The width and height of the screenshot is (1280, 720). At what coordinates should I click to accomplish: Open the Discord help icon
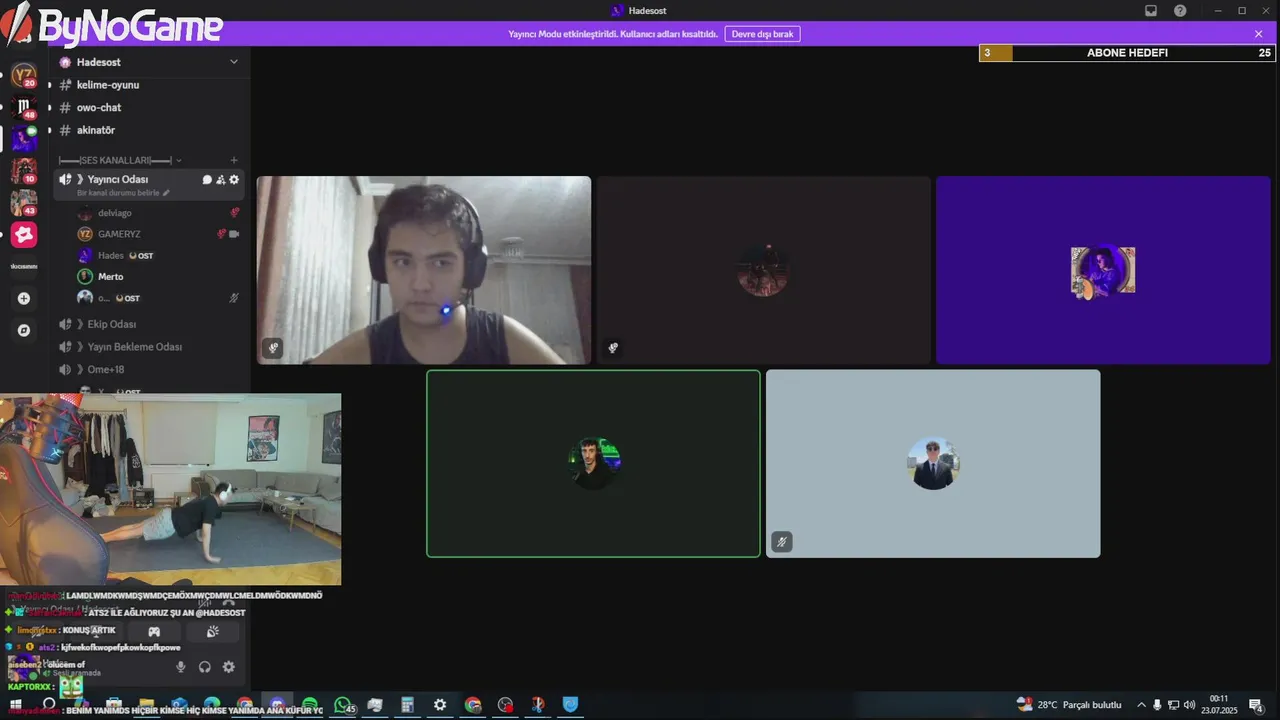point(1180,10)
